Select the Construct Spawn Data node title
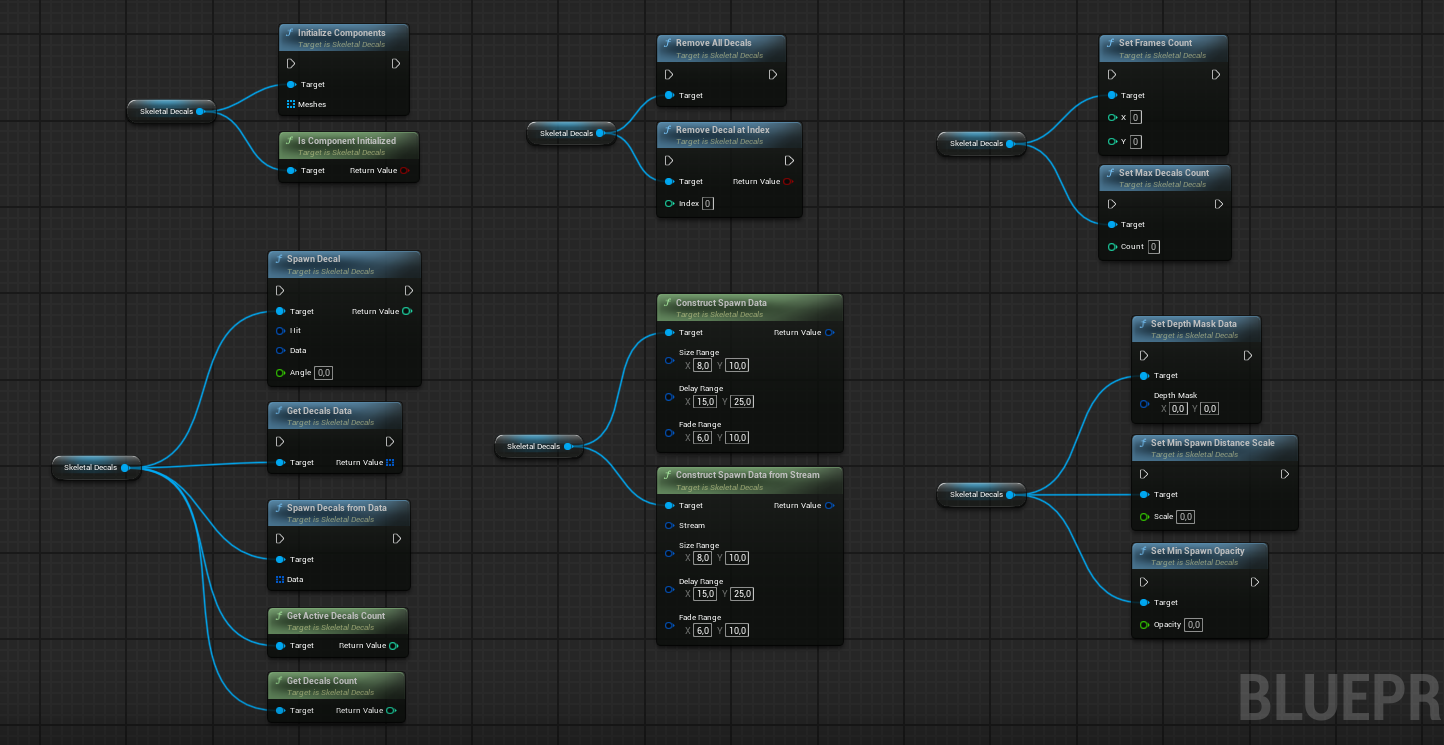Viewport: 1444px width, 745px height. (x=721, y=302)
